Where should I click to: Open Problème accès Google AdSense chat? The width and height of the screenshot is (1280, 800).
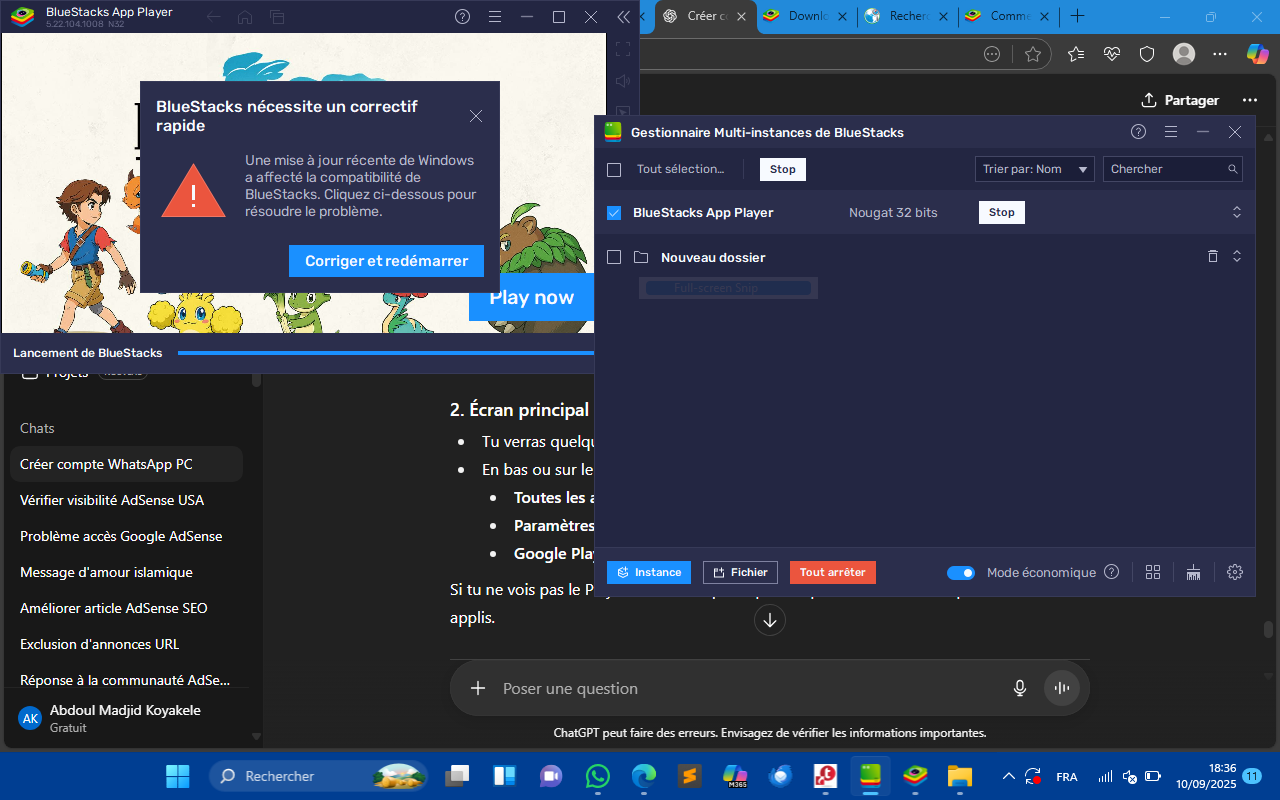(121, 536)
